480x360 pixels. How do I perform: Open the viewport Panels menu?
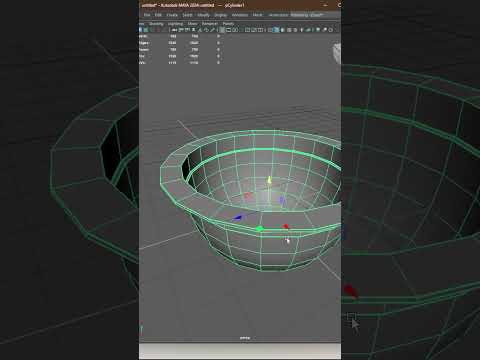[228, 24]
